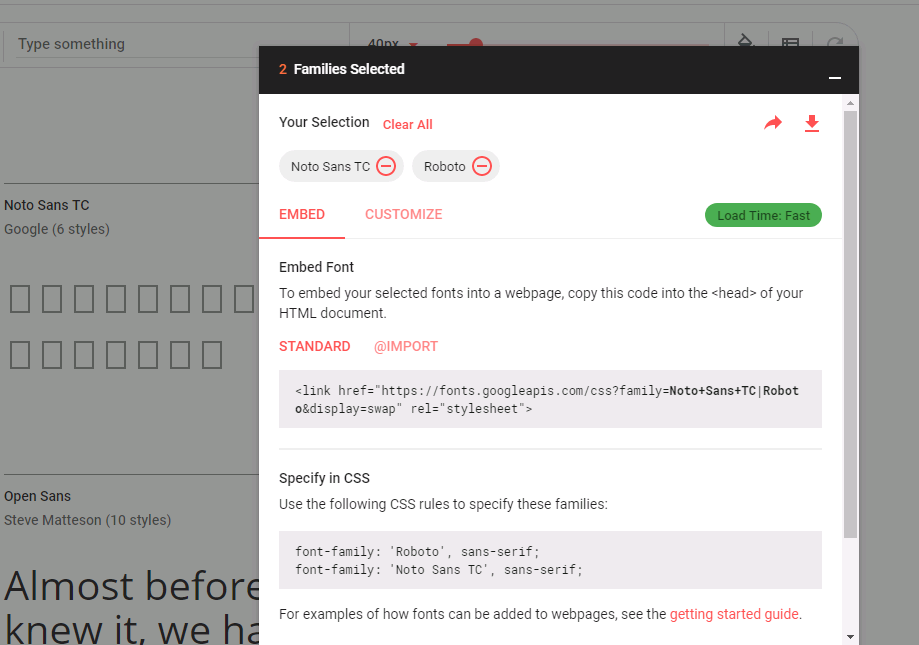Click the reset refresh icon
919x645 pixels.
pos(835,42)
